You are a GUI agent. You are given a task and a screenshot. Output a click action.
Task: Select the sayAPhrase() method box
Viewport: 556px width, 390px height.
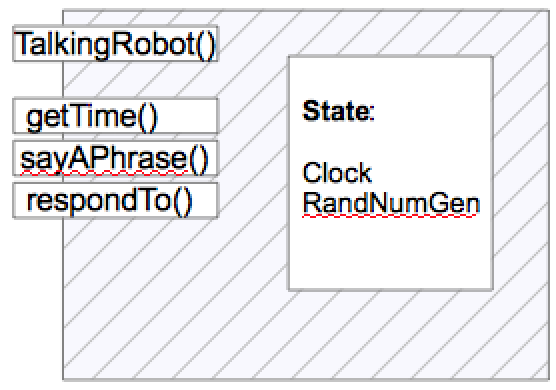tap(115, 158)
